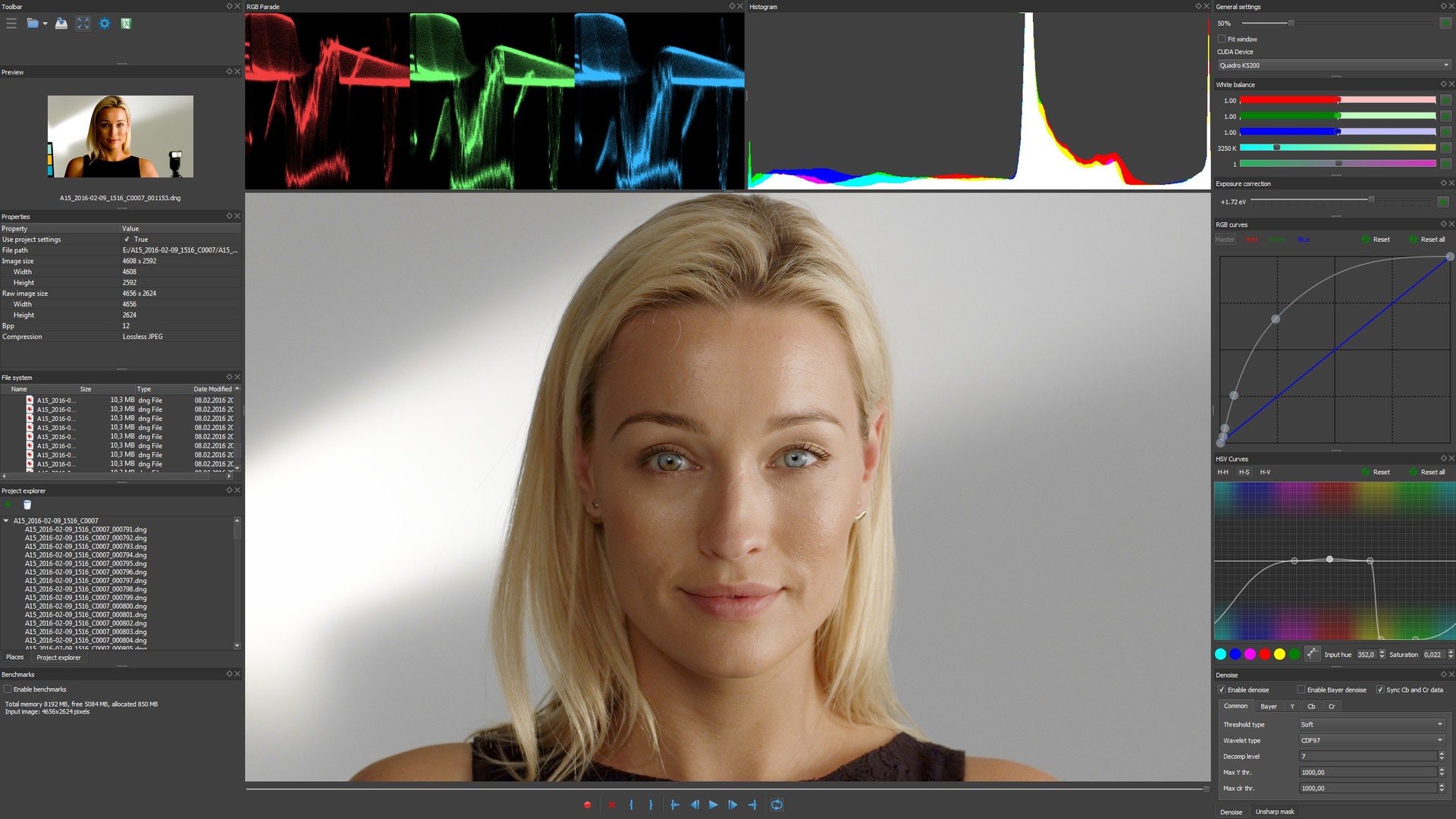1456x819 pixels.
Task: Toggle the Enable Bayer denoise checkbox
Action: coord(1301,690)
